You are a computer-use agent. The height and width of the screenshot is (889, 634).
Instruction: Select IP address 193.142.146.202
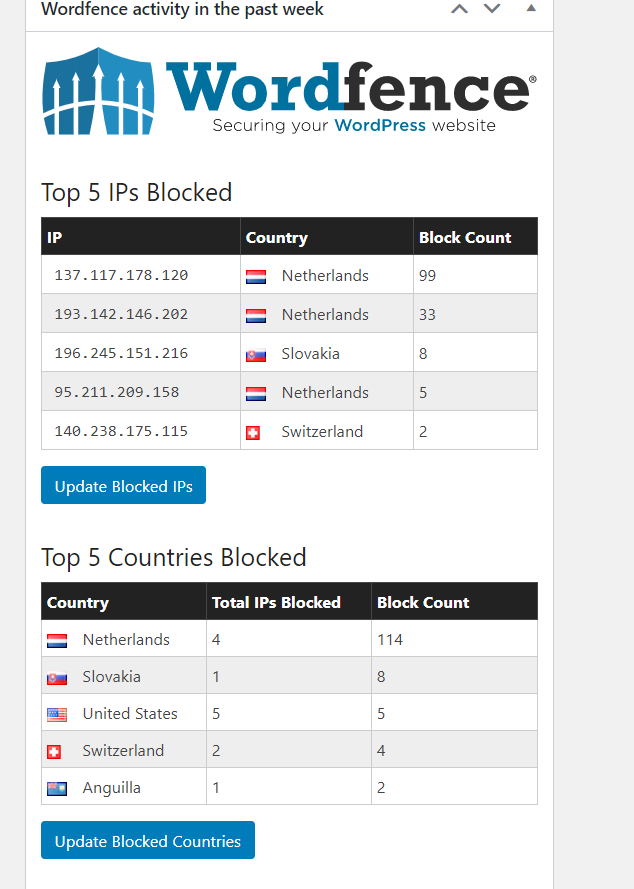(x=121, y=314)
